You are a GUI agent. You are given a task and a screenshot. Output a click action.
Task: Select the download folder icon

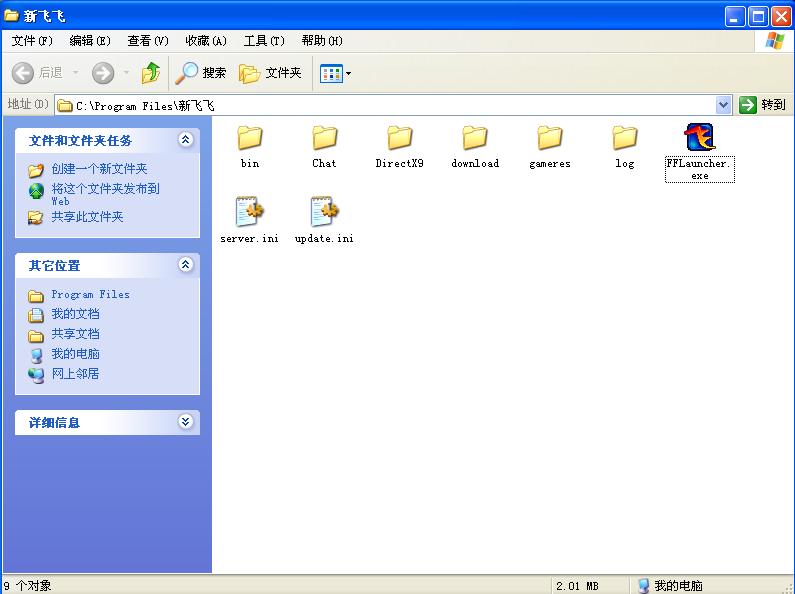(475, 138)
